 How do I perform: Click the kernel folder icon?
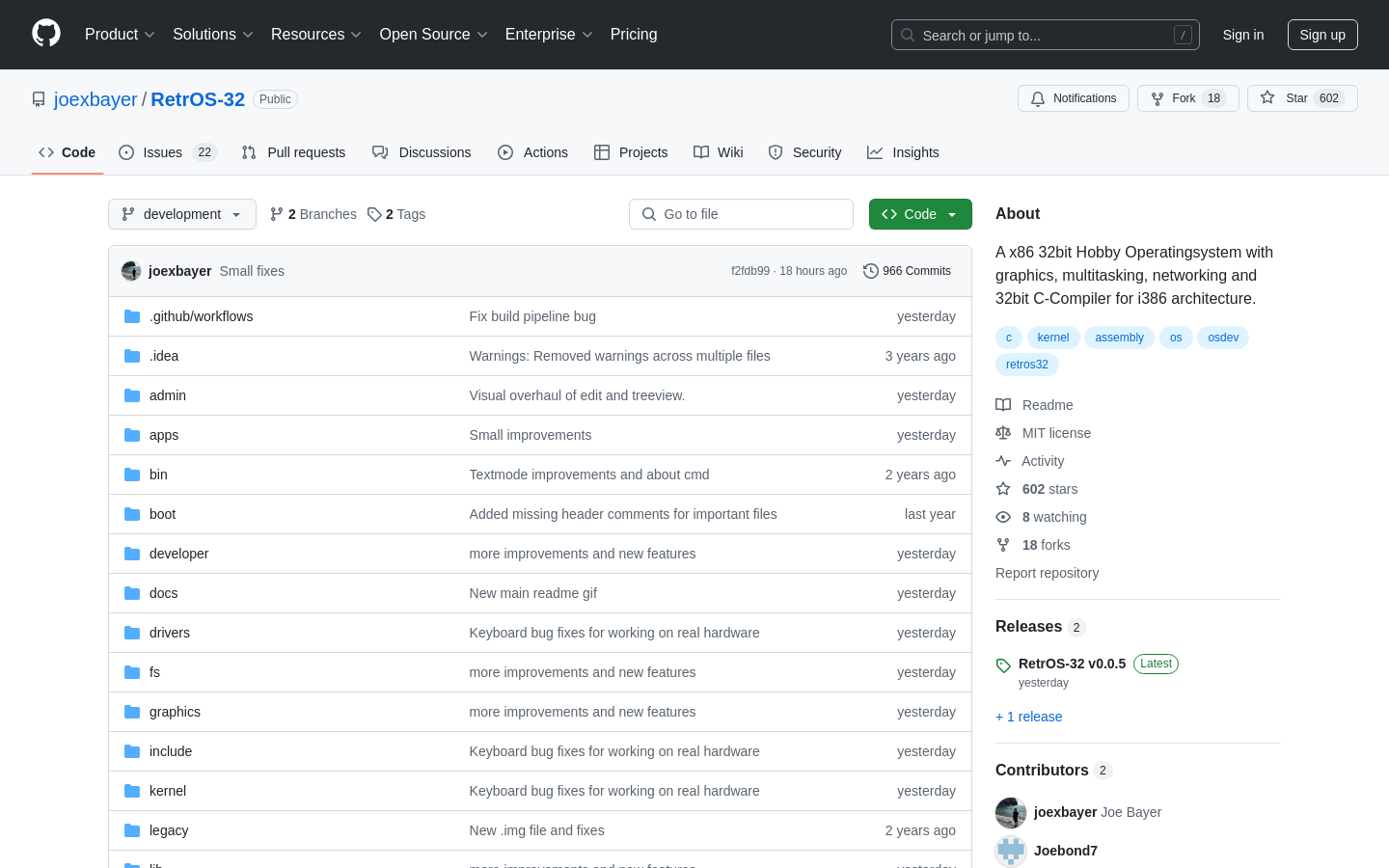(132, 791)
